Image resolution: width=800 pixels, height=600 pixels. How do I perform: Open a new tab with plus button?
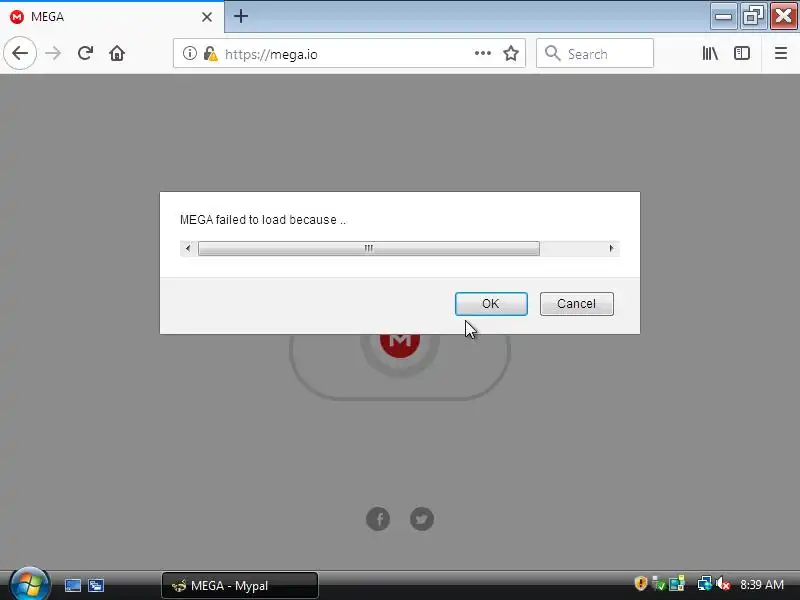241,16
